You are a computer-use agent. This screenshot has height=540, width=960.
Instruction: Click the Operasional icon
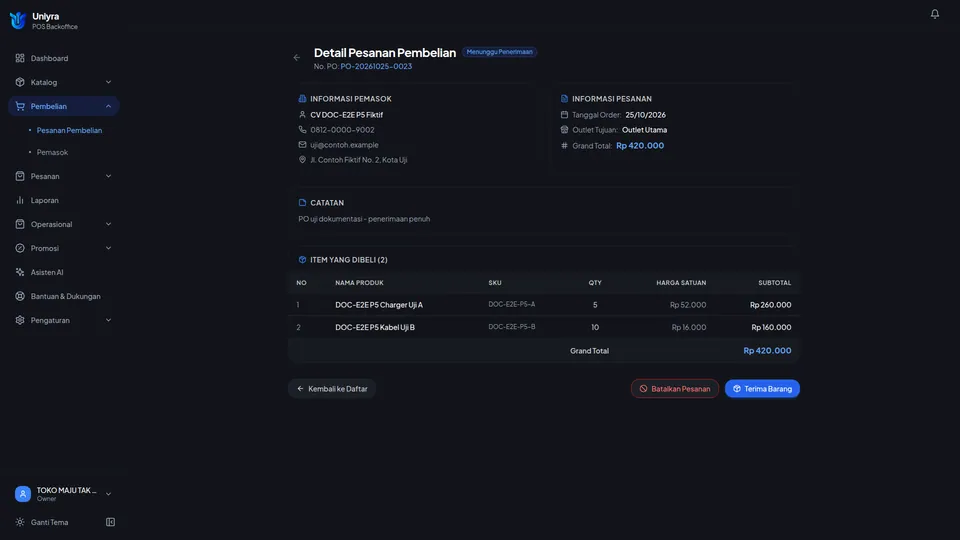[x=20, y=224]
